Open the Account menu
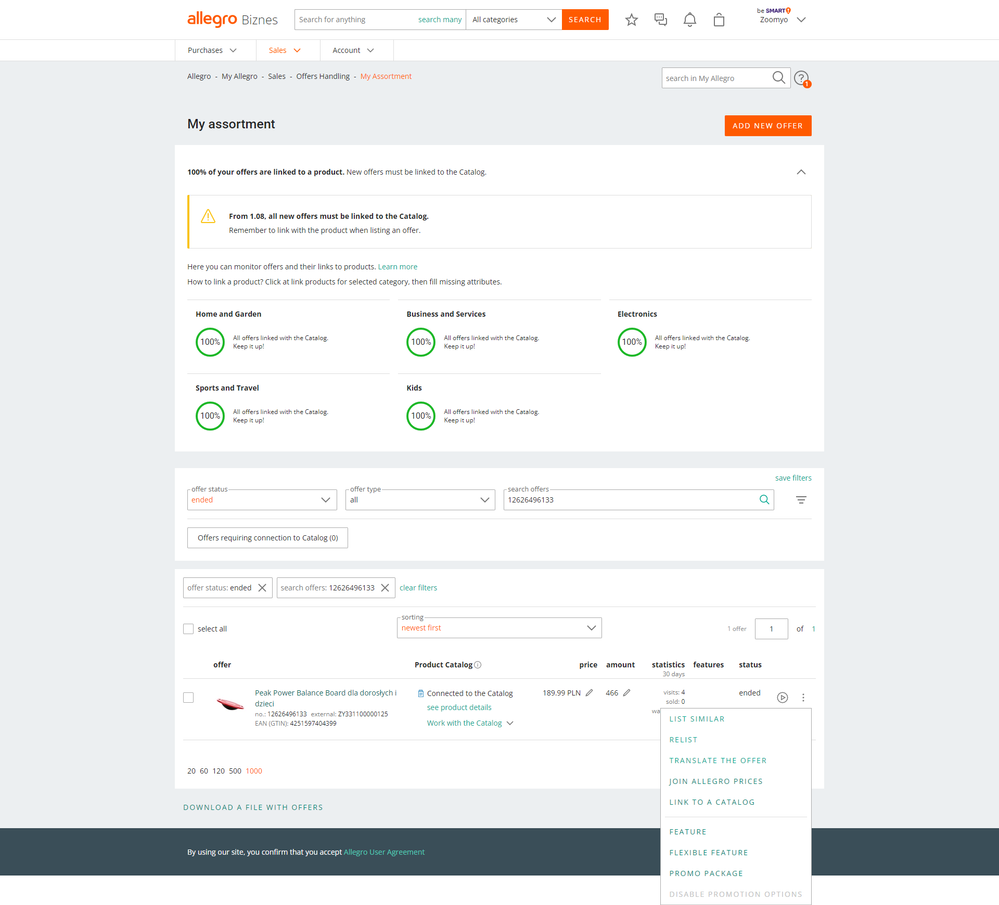The width and height of the screenshot is (999, 905). pos(353,50)
